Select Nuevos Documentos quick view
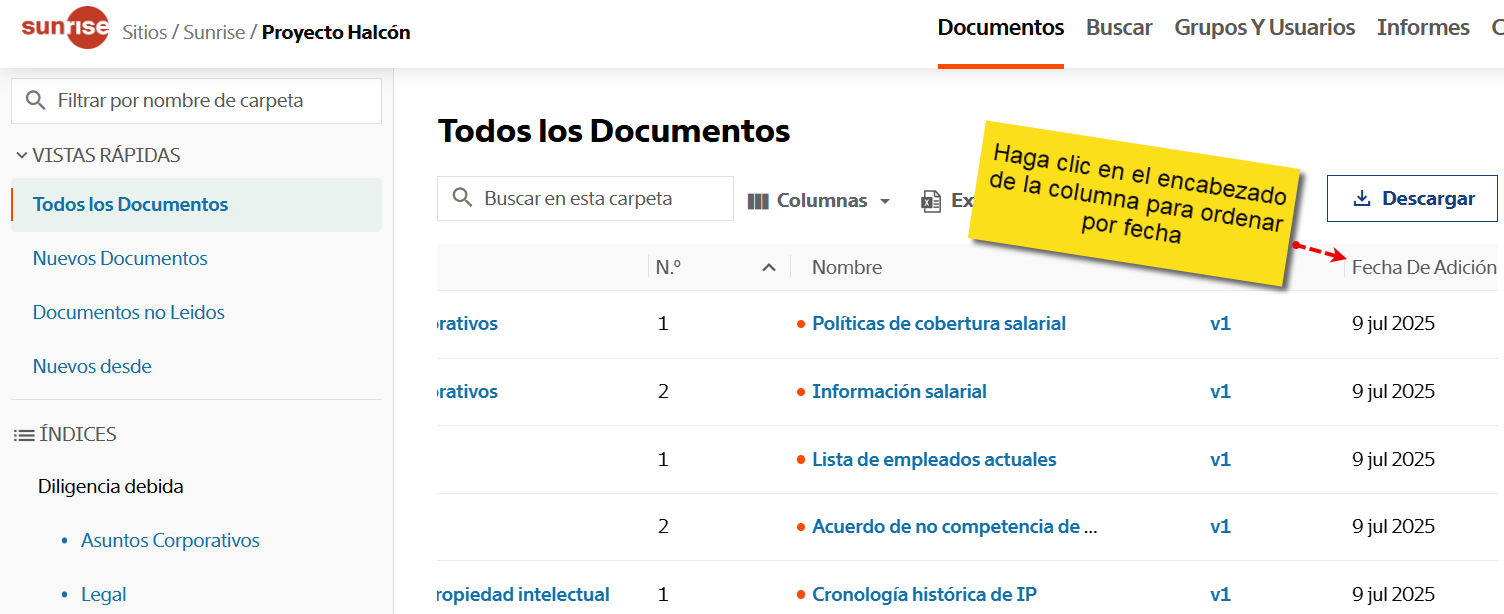Image resolution: width=1504 pixels, height=614 pixels. pos(120,258)
